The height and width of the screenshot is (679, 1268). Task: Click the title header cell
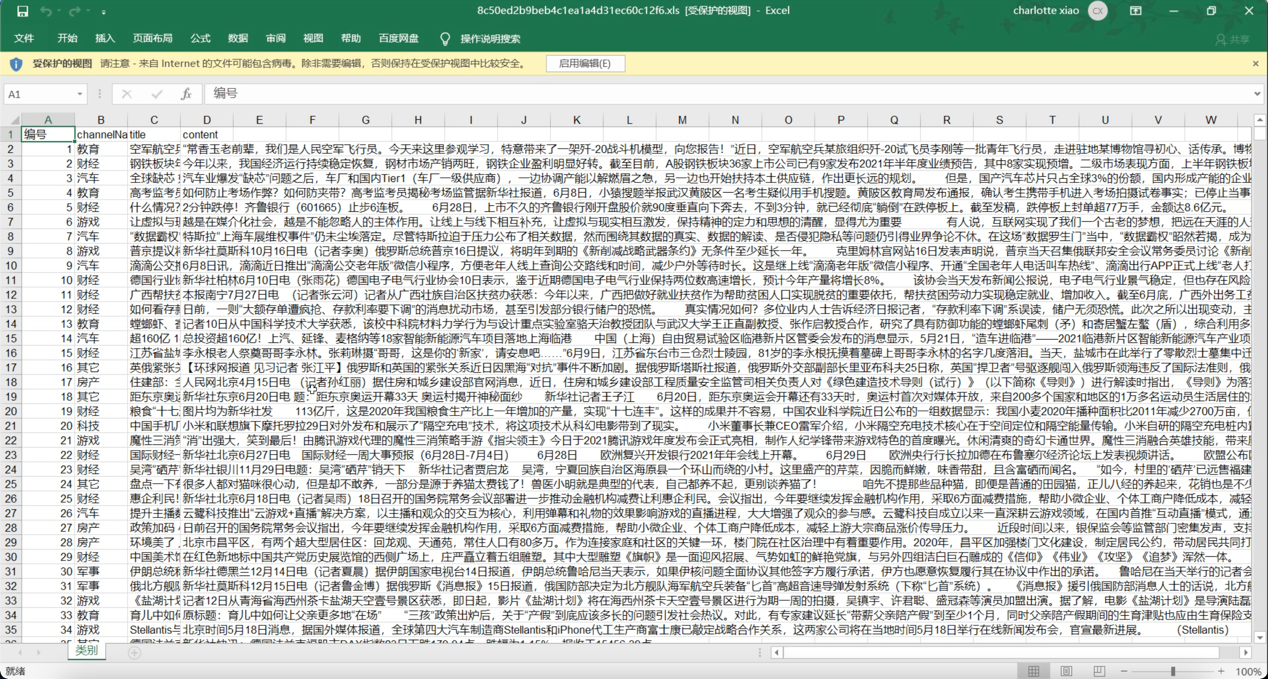tap(154, 134)
